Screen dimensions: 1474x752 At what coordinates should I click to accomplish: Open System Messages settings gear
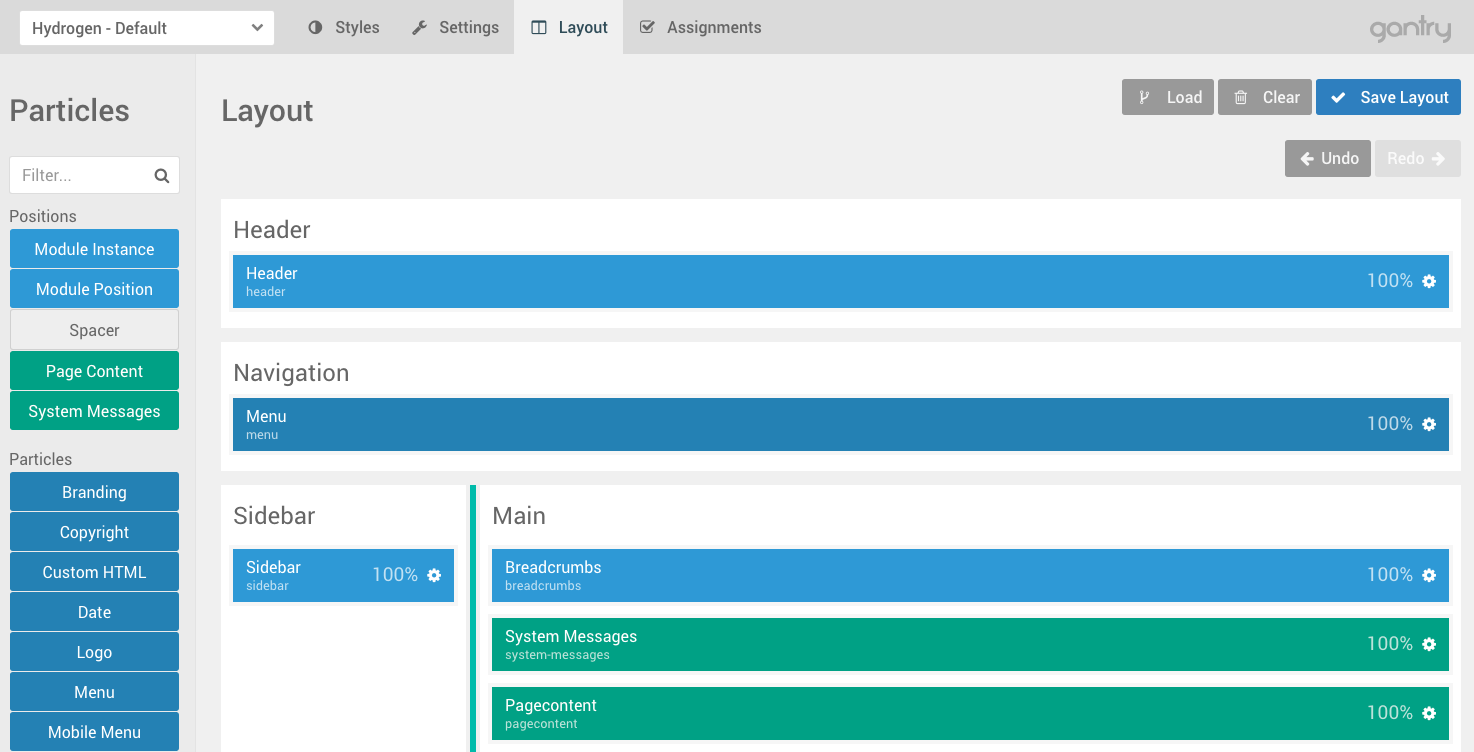click(1429, 644)
